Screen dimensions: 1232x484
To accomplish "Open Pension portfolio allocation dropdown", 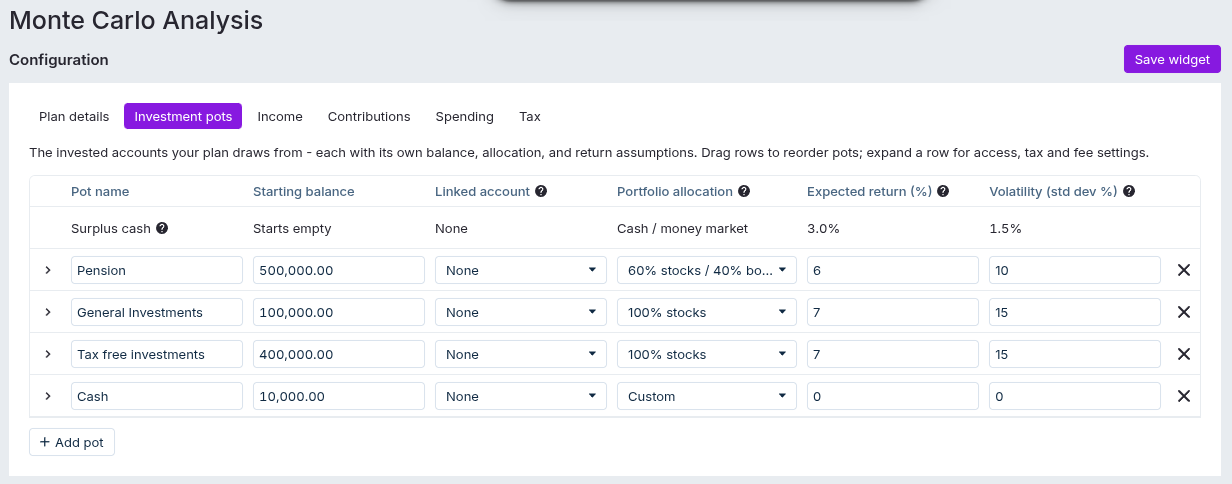I will coord(707,270).
